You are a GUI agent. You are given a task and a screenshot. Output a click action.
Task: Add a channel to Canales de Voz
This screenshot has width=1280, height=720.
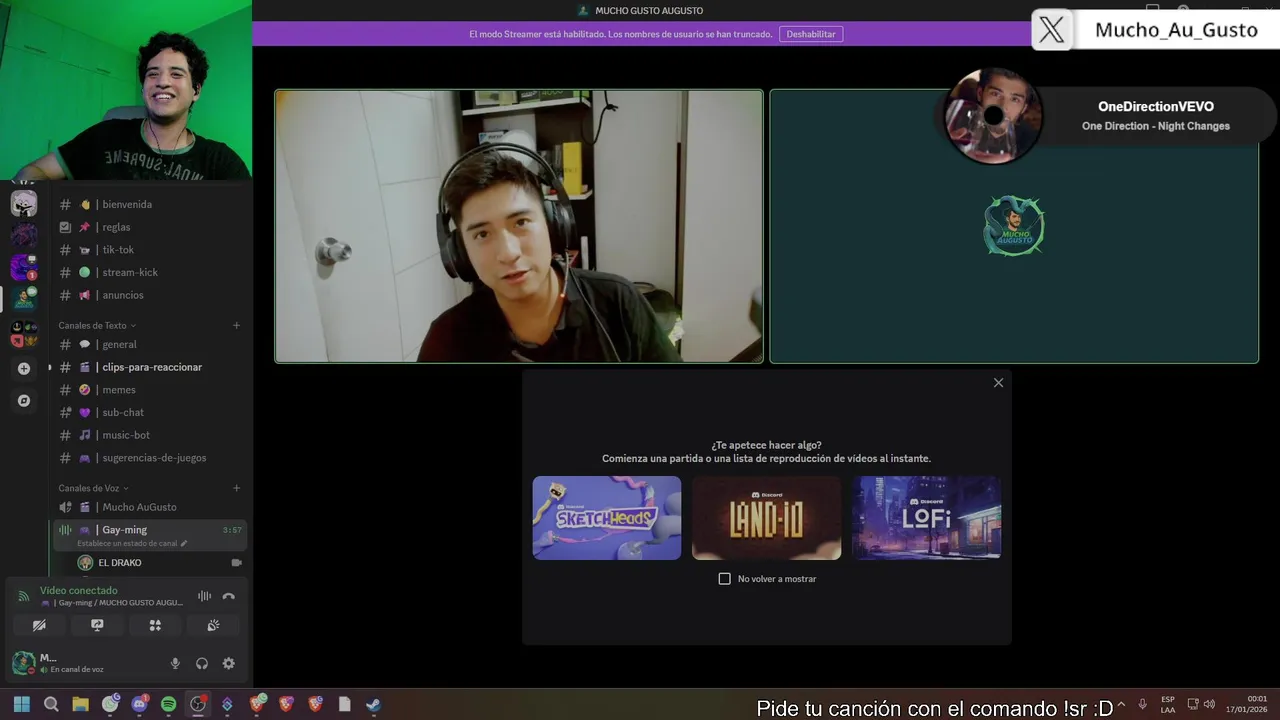point(237,488)
